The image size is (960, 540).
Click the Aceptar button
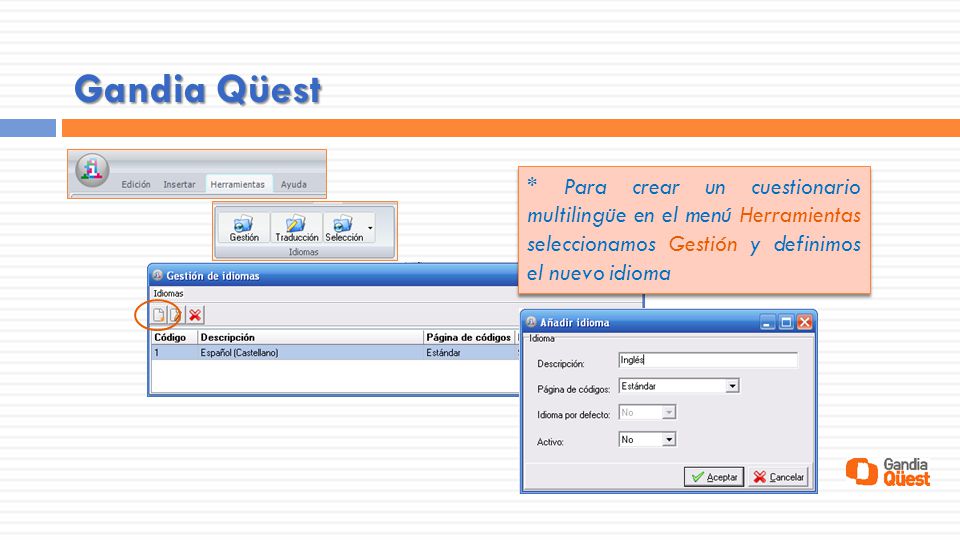coord(714,477)
